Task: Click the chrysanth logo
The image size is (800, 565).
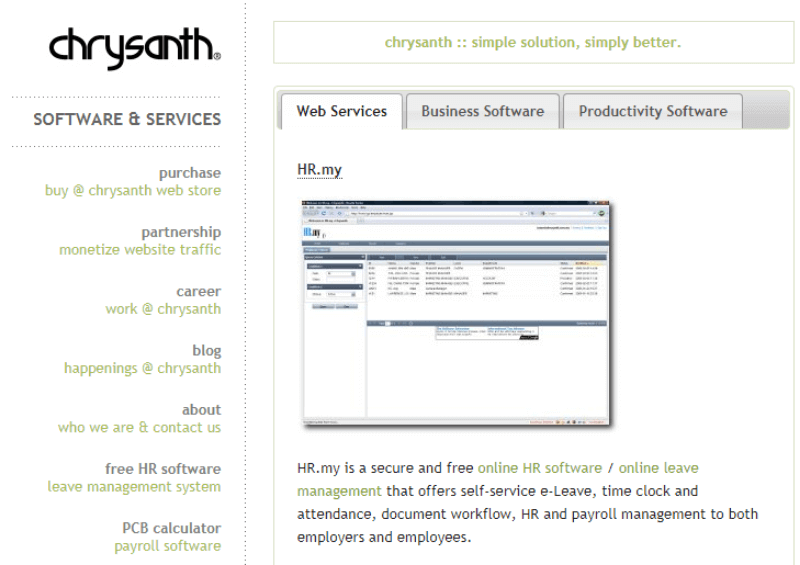Action: coord(135,47)
